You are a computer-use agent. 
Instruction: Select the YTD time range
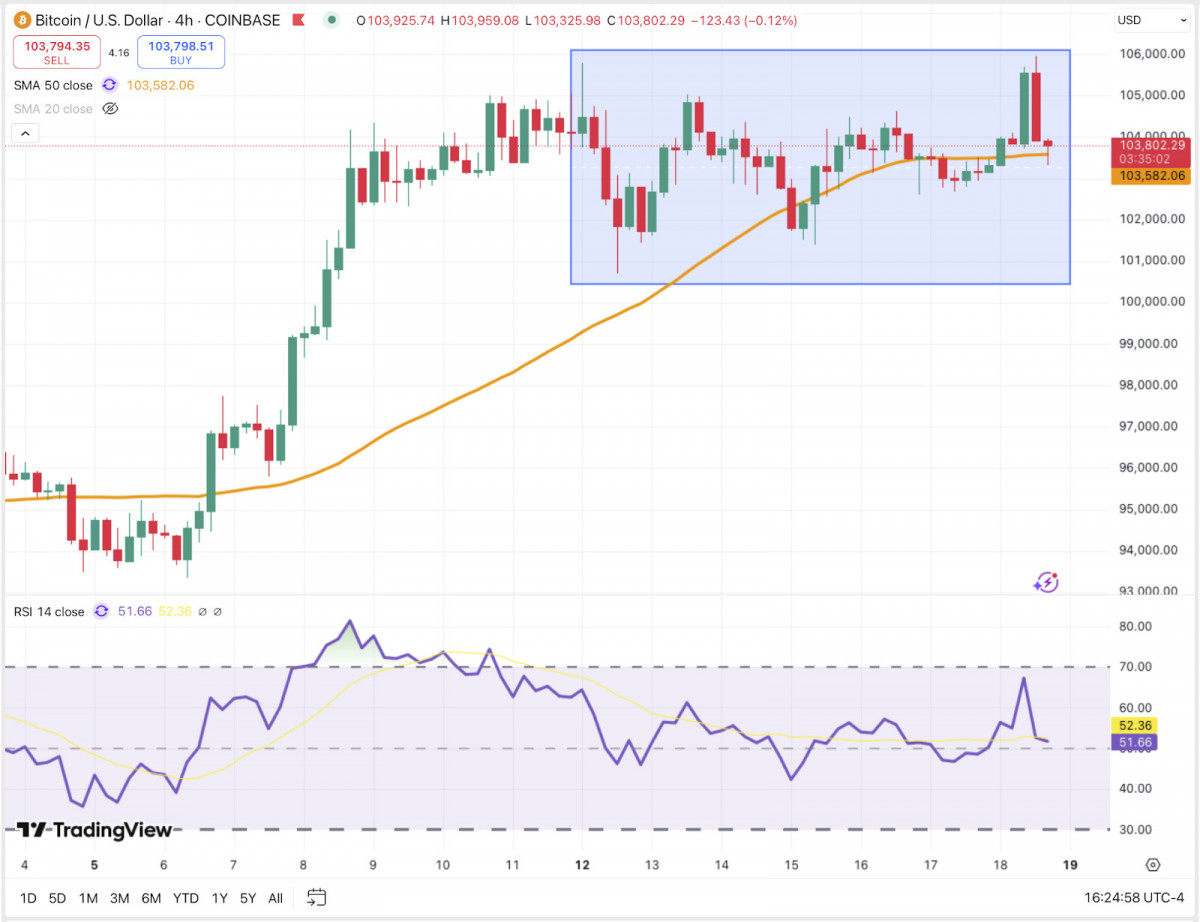(x=186, y=898)
